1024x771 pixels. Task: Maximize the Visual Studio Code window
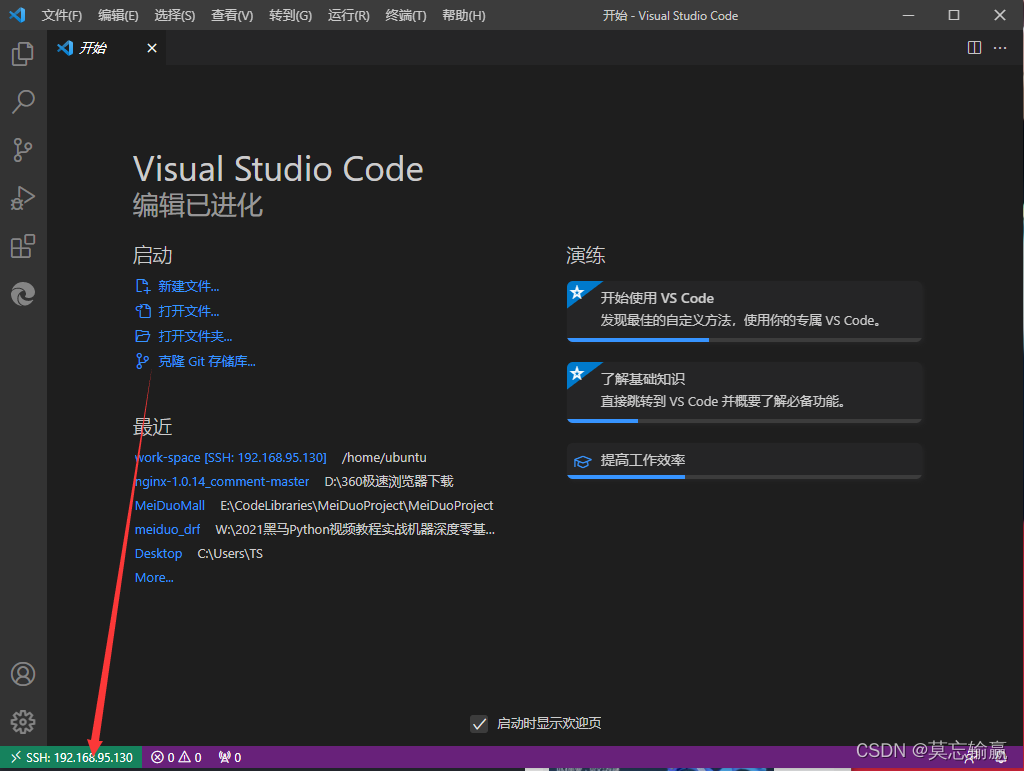pyautogui.click(x=953, y=15)
